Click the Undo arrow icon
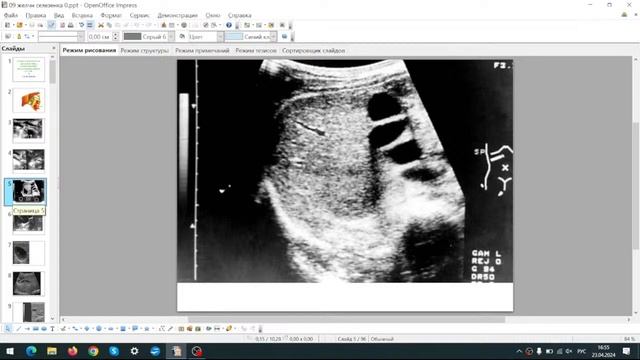This screenshot has width=640, height=360. (82, 25)
